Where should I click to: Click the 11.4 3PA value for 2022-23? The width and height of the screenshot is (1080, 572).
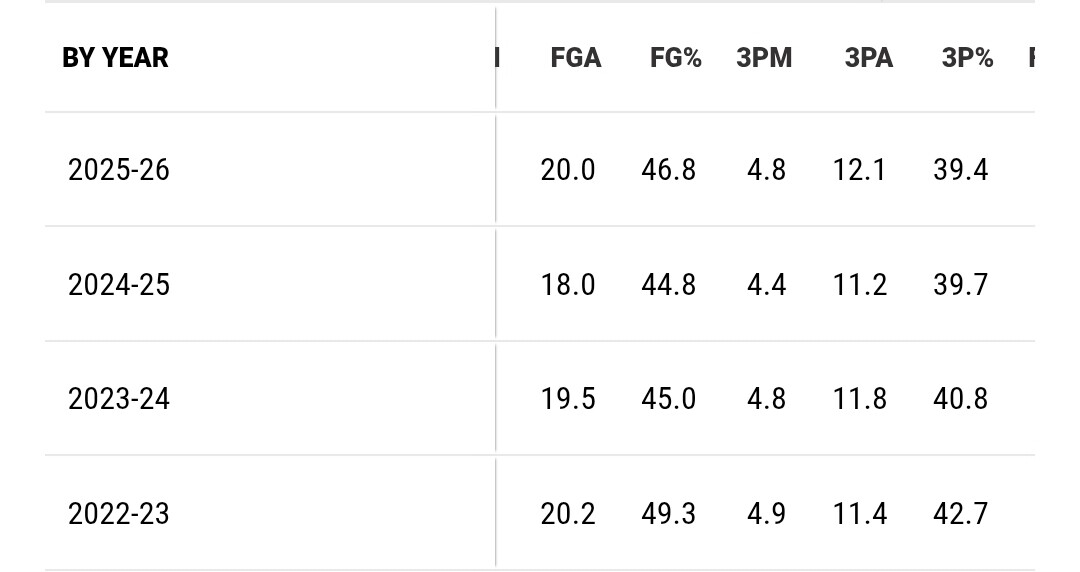pos(859,514)
